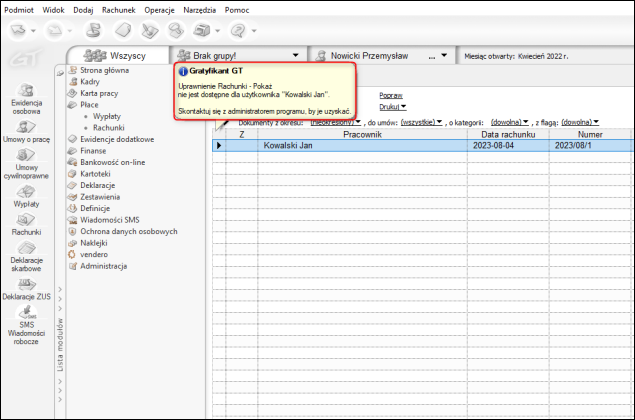Click the ellipsis next to Nowicki Przemysław

click(432, 57)
